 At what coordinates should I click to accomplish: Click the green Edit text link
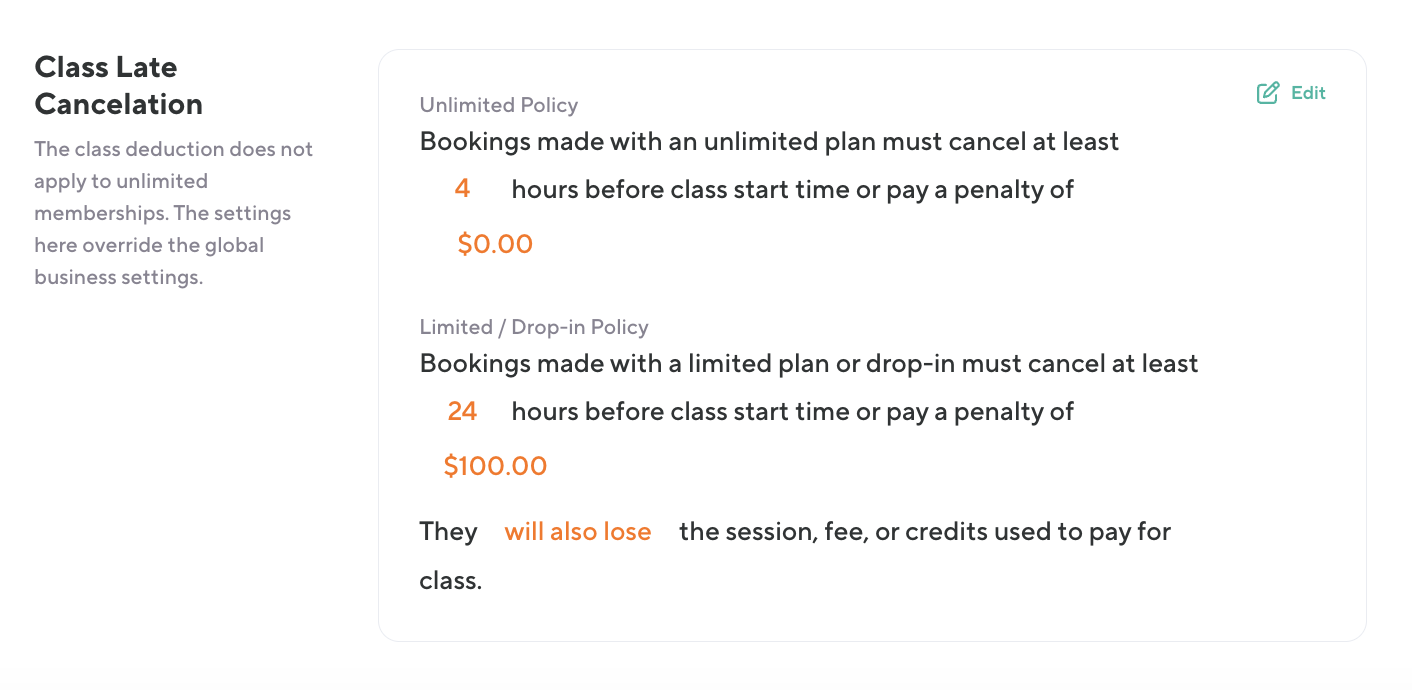point(1308,93)
